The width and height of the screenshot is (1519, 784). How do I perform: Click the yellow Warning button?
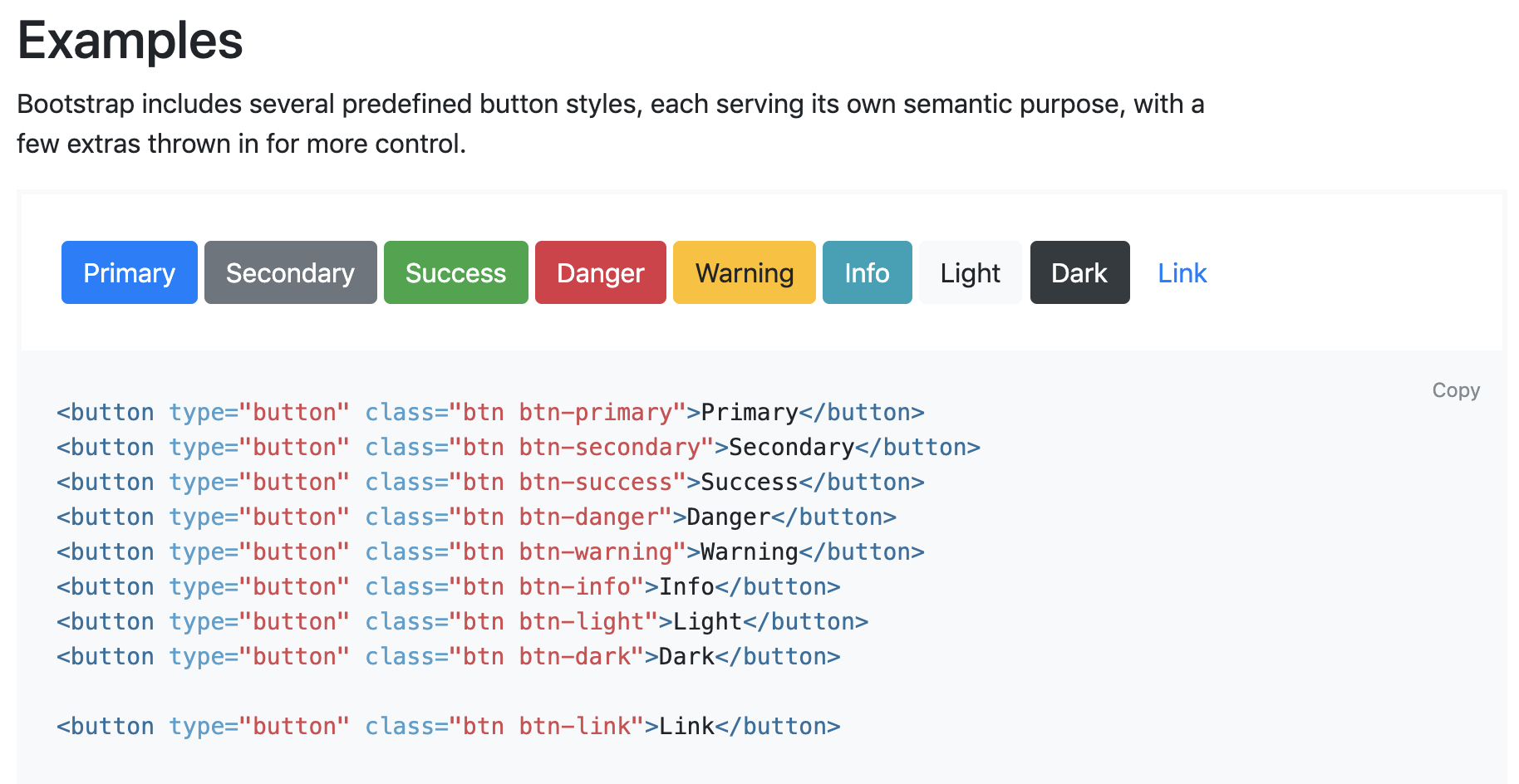coord(744,272)
